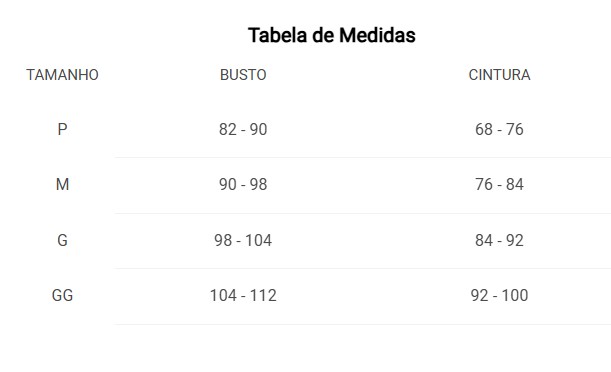Select bust value 82 - 90
Image resolution: width=611 pixels, height=372 pixels.
243,129
